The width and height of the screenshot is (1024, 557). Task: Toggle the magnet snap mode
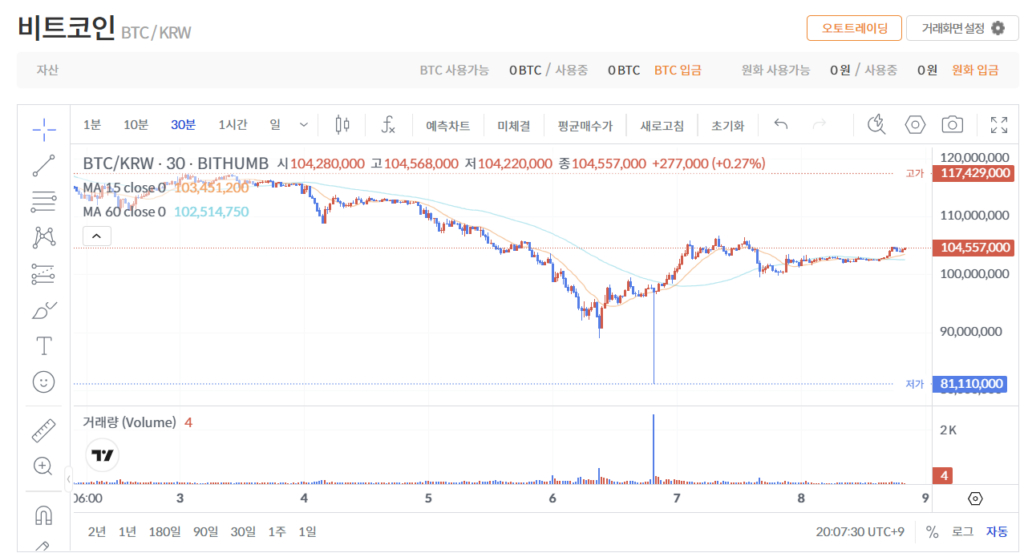[x=44, y=515]
